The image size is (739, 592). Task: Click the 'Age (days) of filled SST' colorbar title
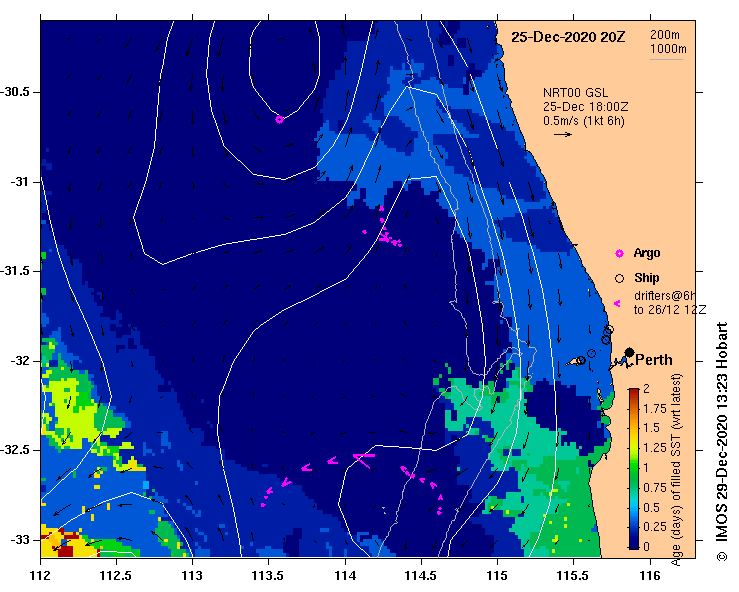coord(676,470)
